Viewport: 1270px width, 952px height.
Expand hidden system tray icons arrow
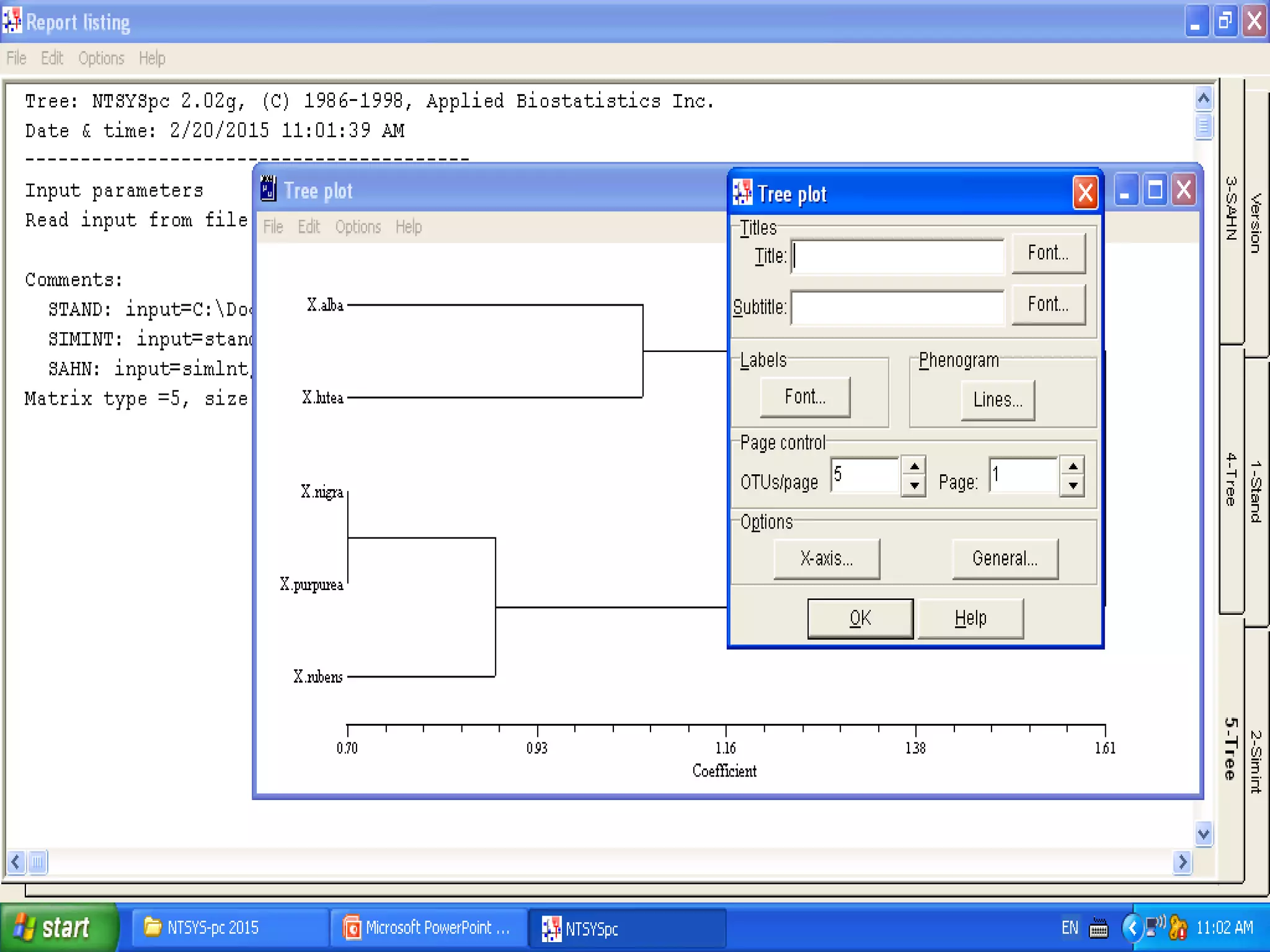1132,928
